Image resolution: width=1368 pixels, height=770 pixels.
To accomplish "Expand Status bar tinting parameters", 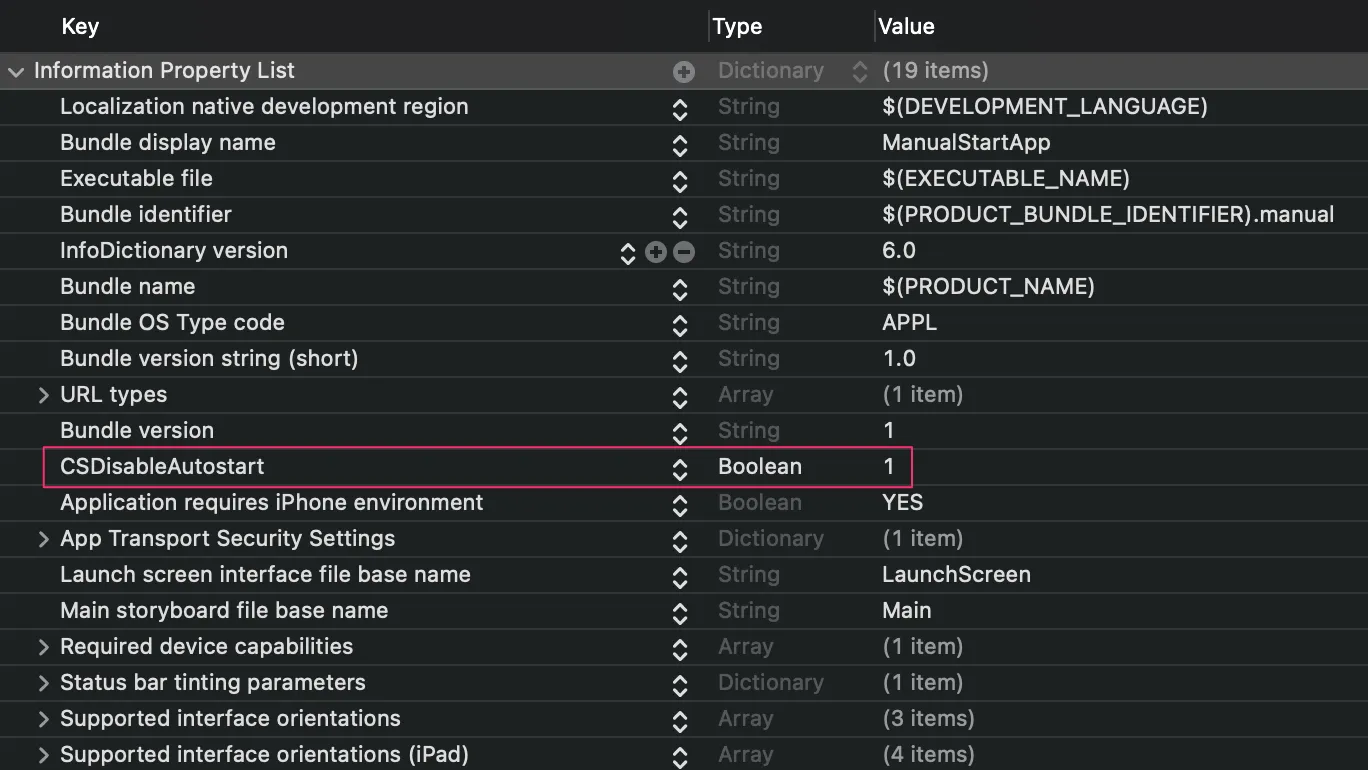I will pos(43,683).
